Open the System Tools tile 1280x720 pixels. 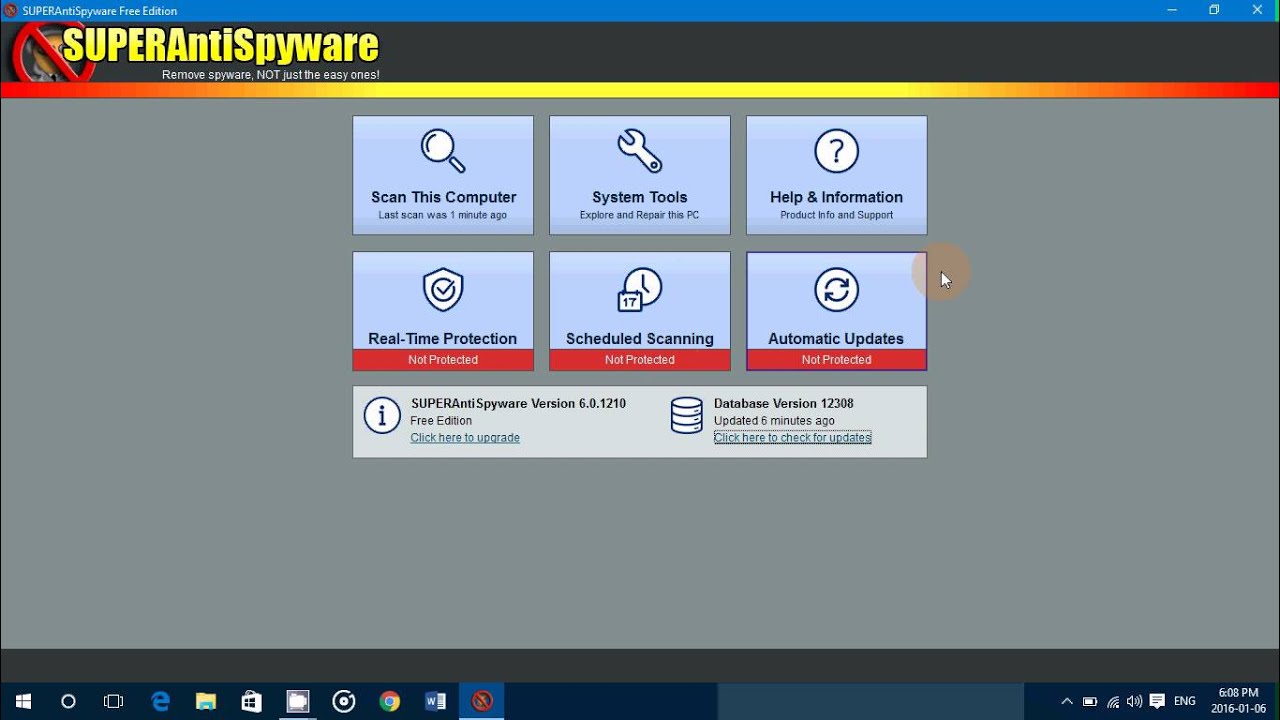point(640,175)
